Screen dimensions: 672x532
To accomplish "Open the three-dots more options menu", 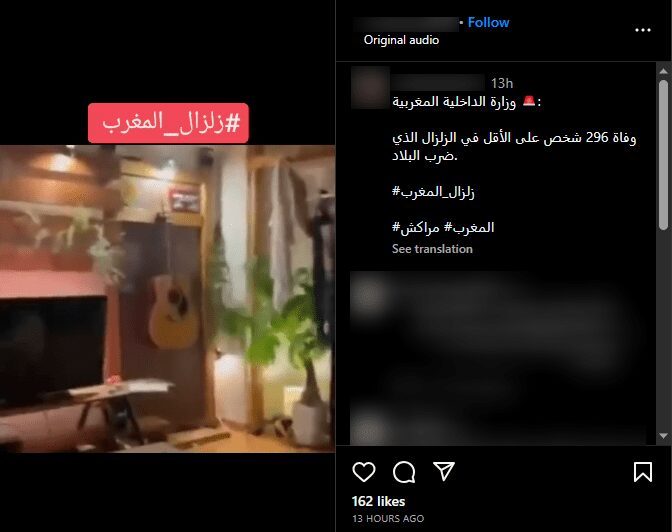I will (643, 30).
